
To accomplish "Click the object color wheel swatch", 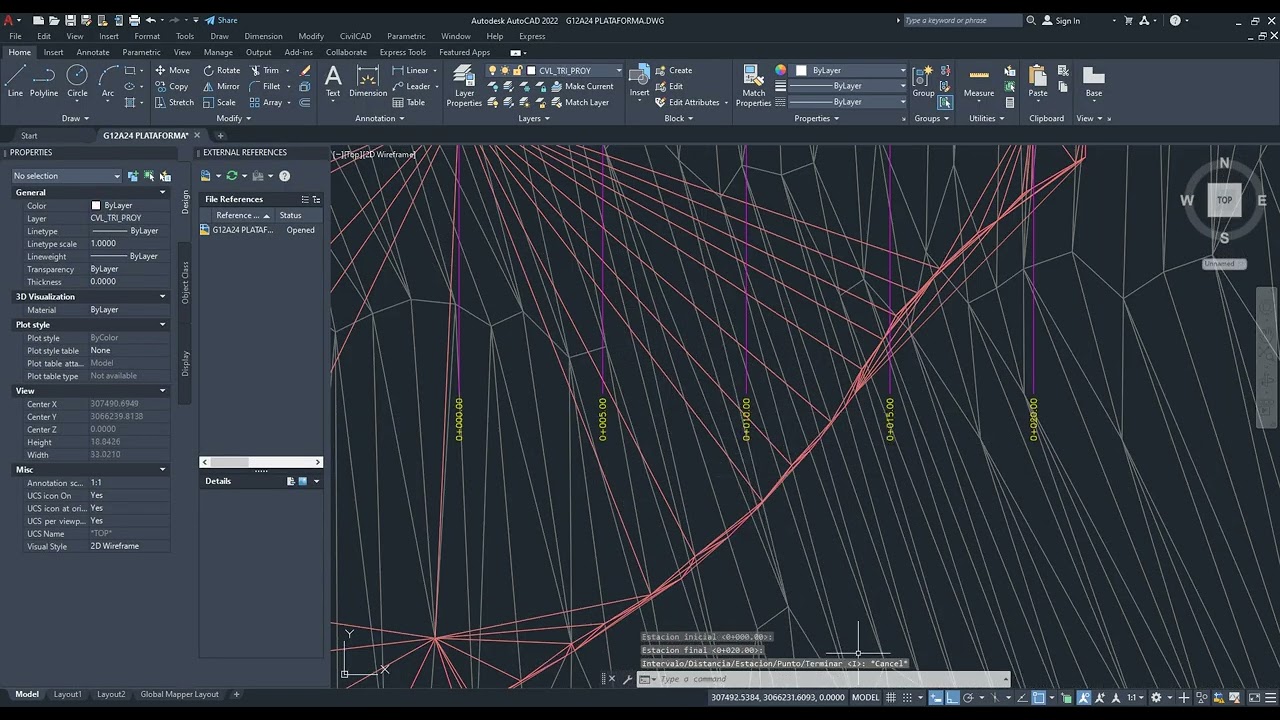I will [x=781, y=70].
